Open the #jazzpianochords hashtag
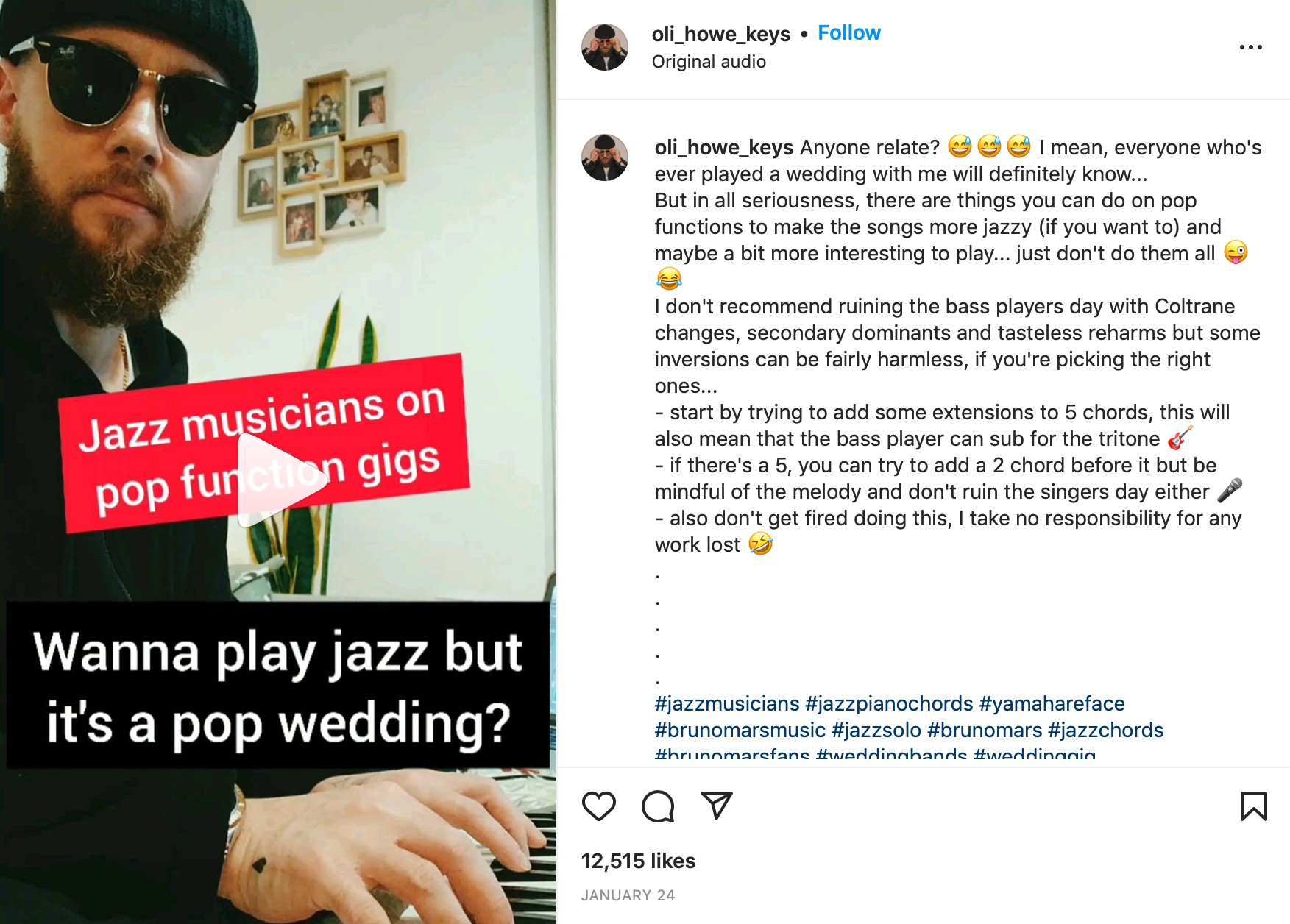Image resolution: width=1290 pixels, height=924 pixels. coord(889,704)
